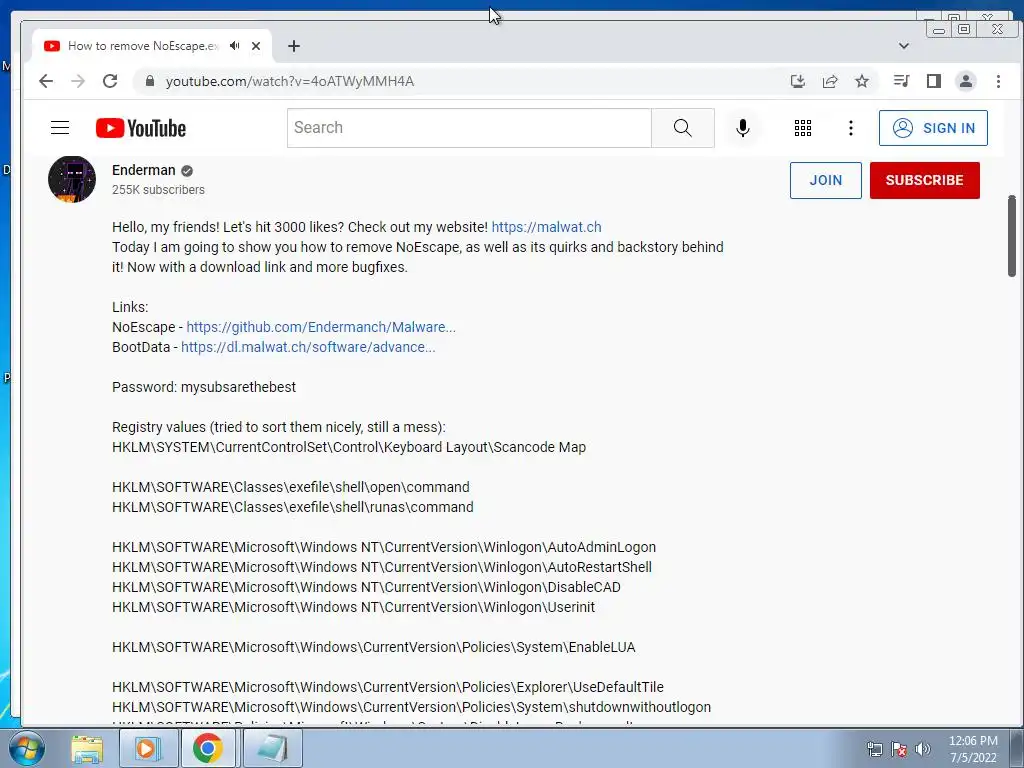Click the network tray icon
Screen dimensions: 1024x768
click(x=874, y=749)
